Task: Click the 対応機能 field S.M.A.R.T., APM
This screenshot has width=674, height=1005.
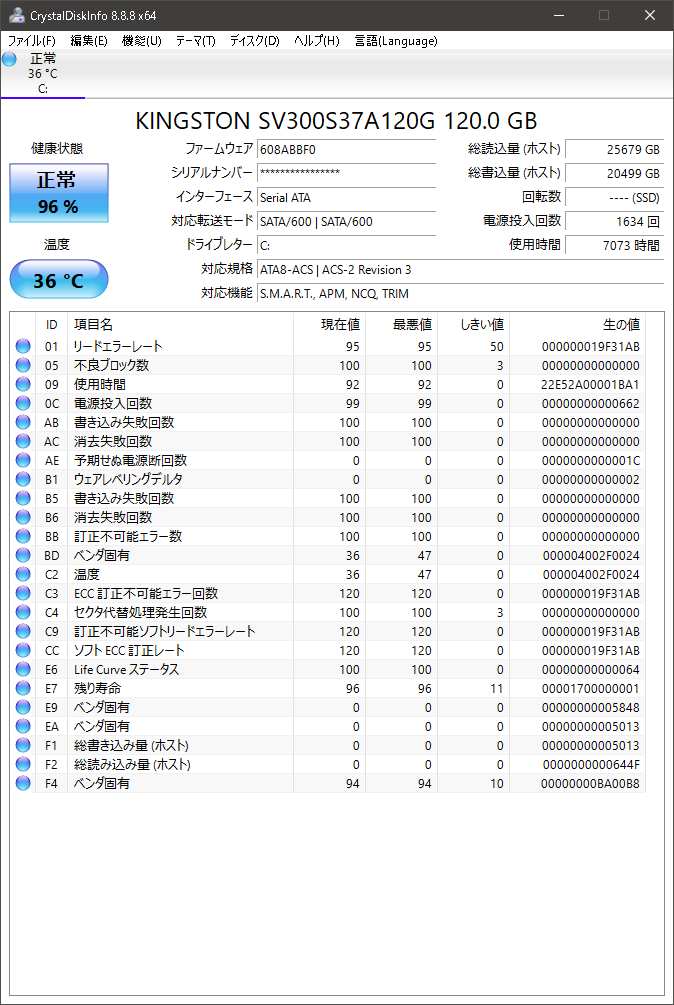Action: coord(461,294)
